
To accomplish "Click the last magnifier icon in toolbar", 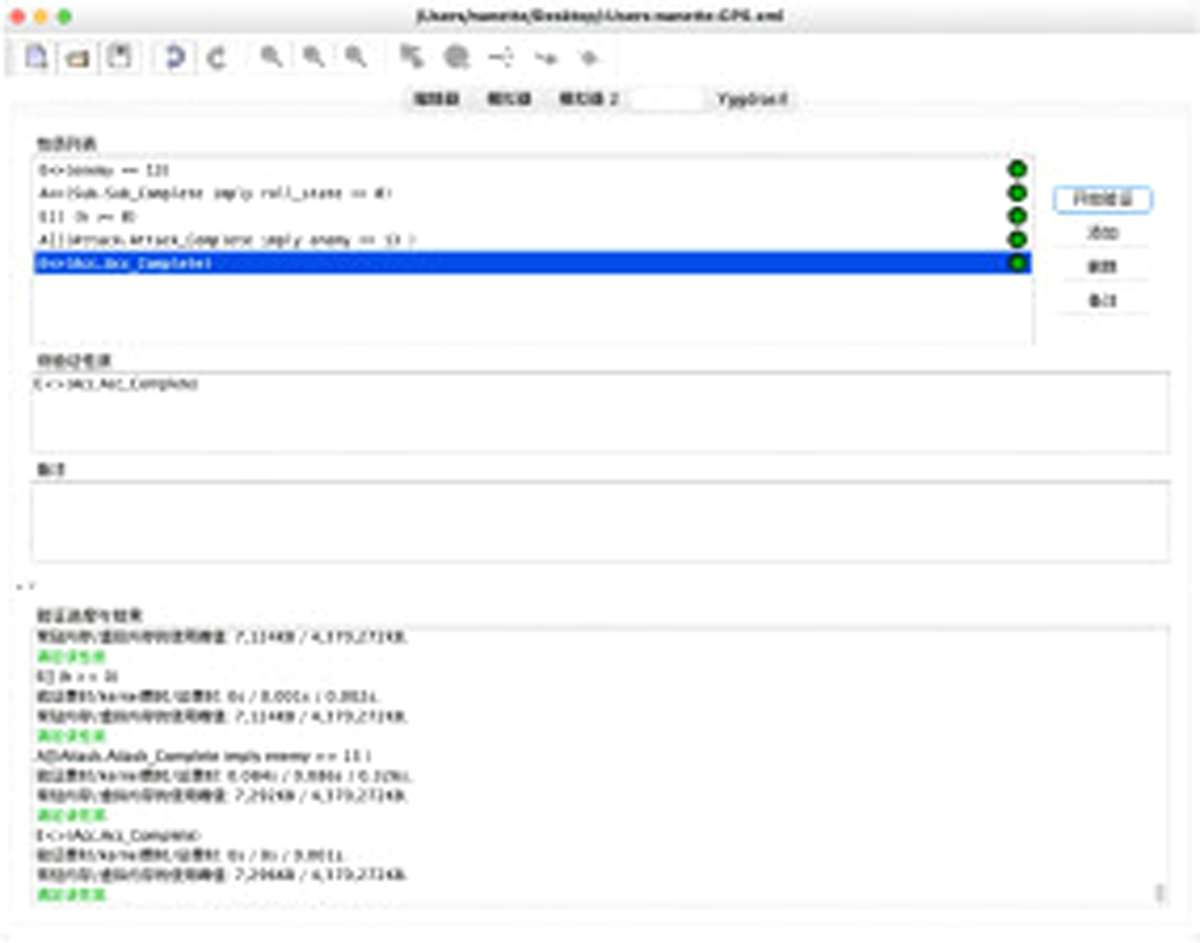I will (x=355, y=58).
